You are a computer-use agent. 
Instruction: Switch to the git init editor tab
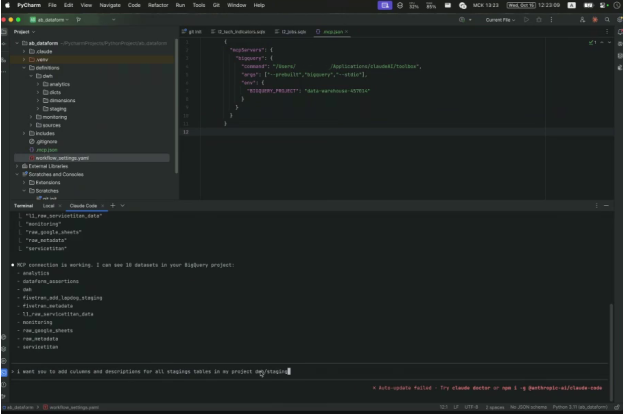point(194,31)
